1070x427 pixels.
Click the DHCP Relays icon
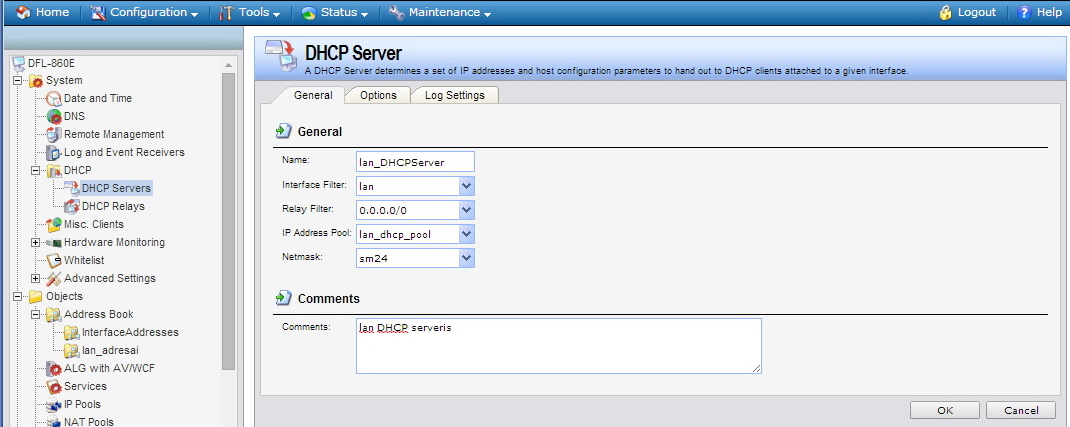[x=72, y=206]
